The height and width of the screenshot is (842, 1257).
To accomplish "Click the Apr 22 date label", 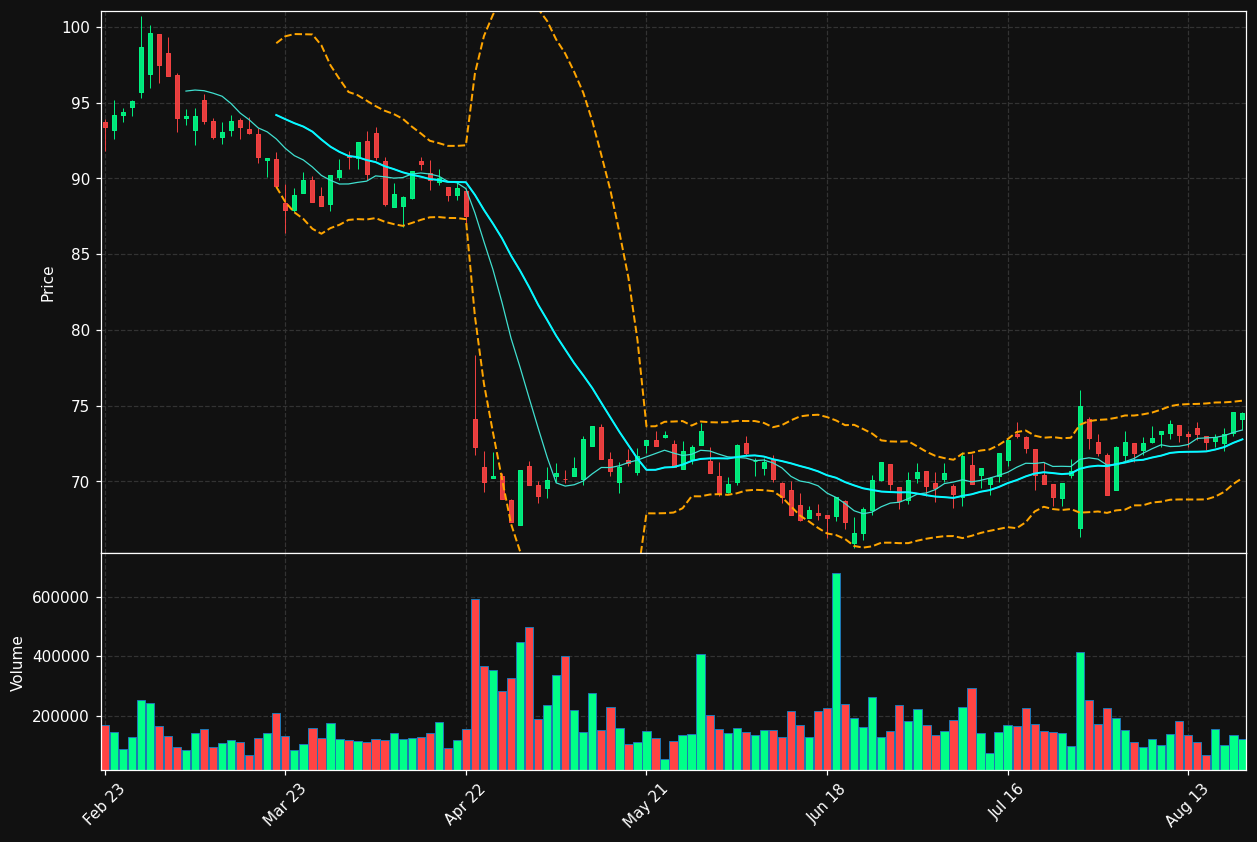I will (x=465, y=804).
